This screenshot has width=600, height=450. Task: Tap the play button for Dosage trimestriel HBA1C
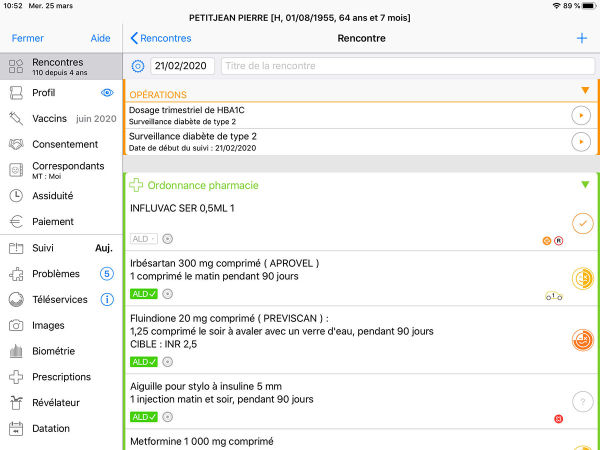(581, 115)
